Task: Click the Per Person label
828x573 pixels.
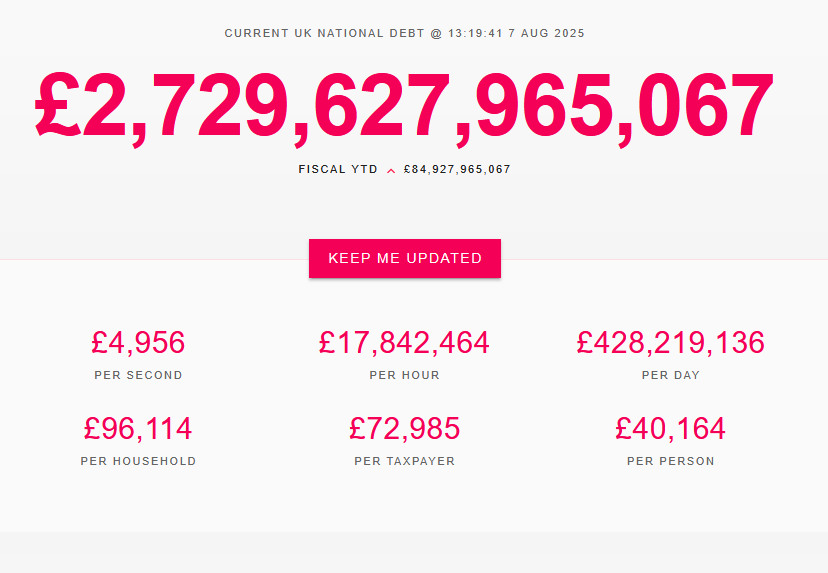Action: click(x=671, y=461)
